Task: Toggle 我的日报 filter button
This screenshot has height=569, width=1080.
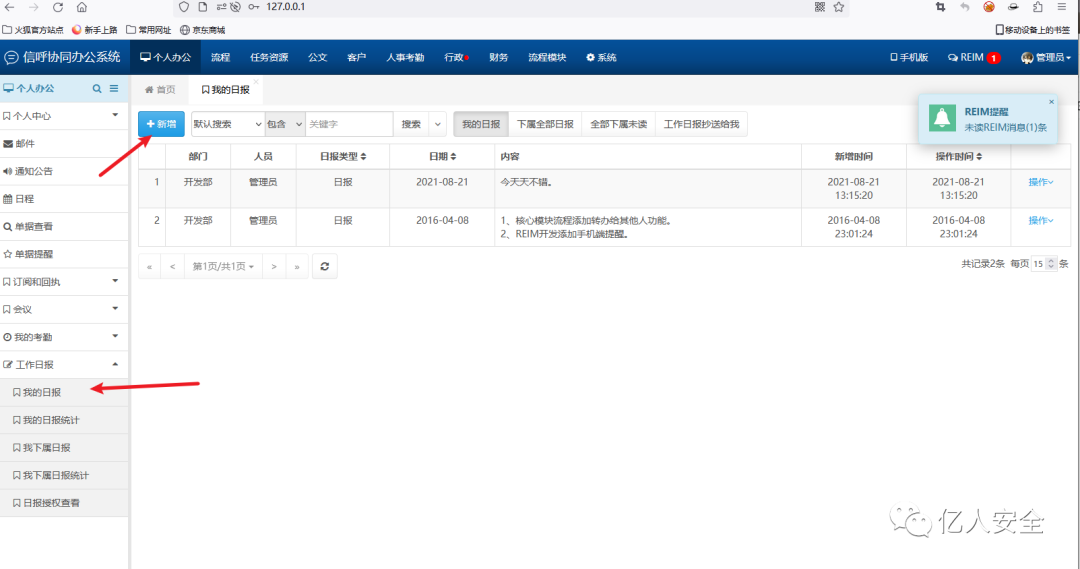Action: (481, 124)
